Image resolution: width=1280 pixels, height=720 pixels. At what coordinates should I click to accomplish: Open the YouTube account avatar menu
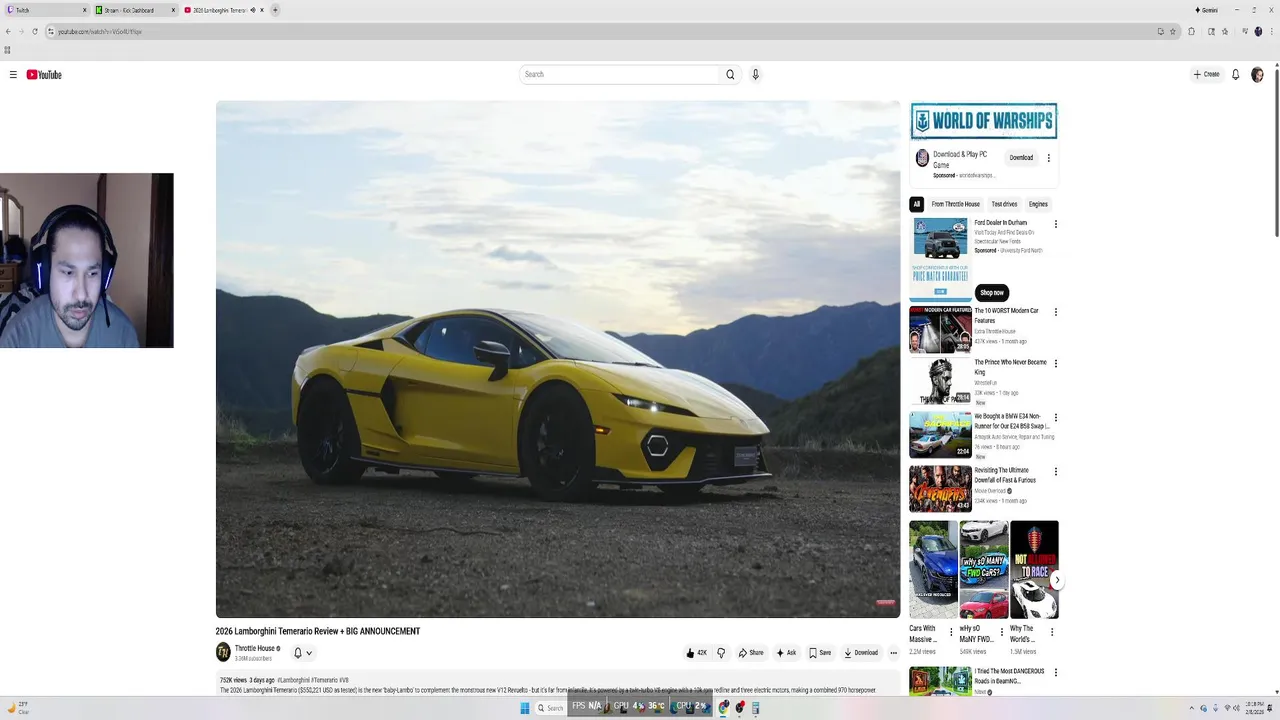(x=1257, y=74)
